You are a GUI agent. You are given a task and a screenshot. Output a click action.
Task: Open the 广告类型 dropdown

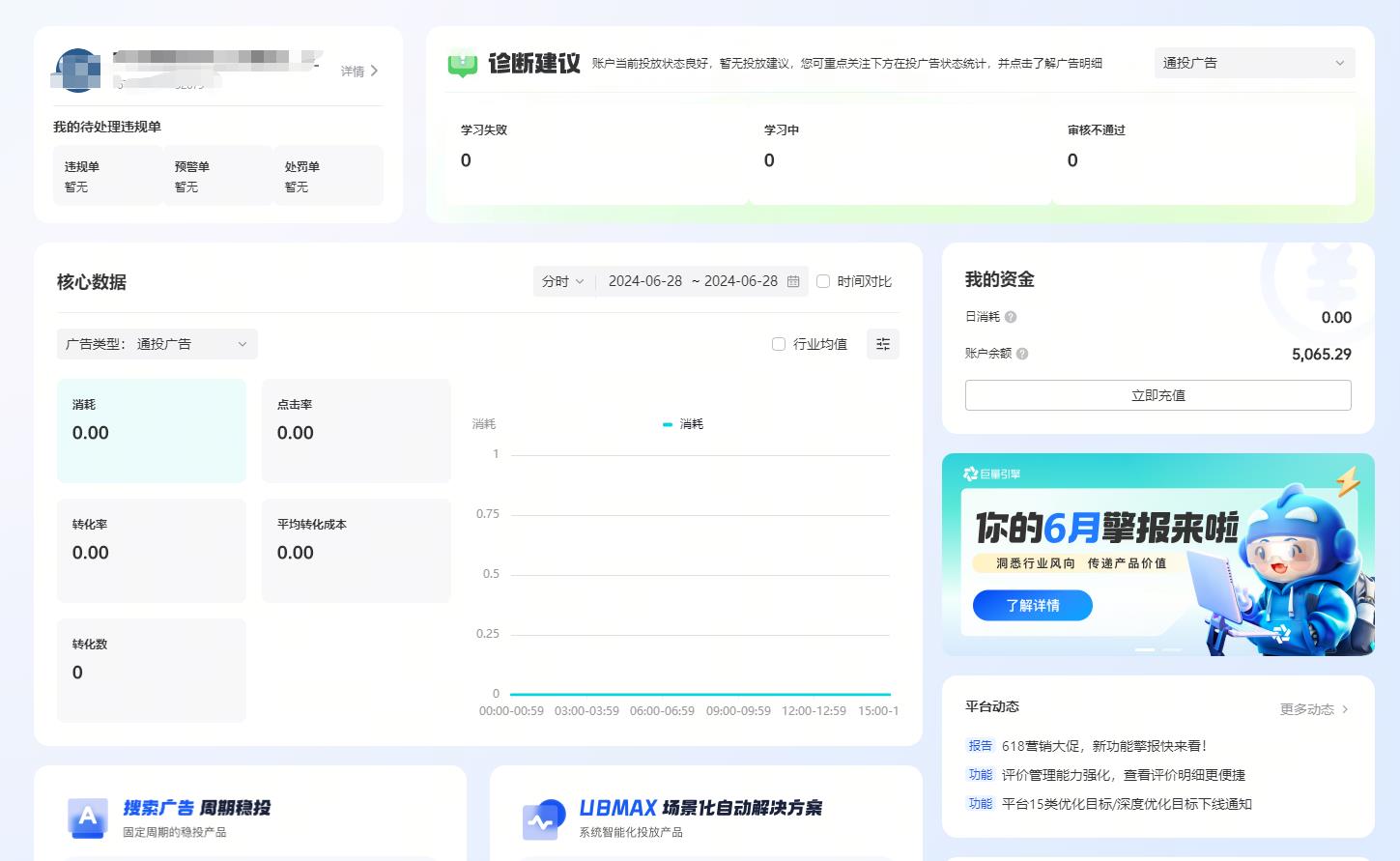pos(157,344)
